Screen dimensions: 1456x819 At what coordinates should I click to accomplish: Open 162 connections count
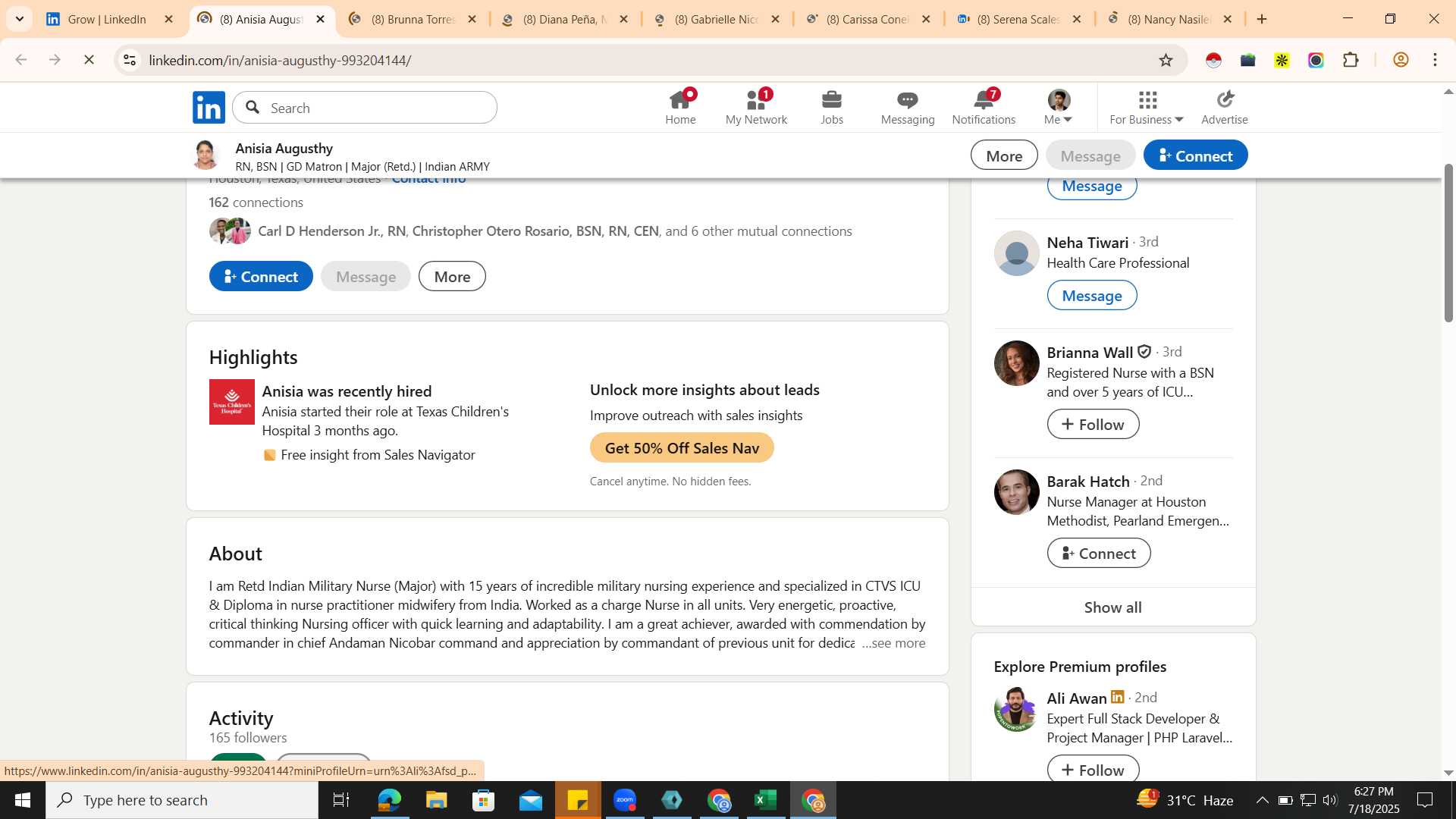(256, 202)
